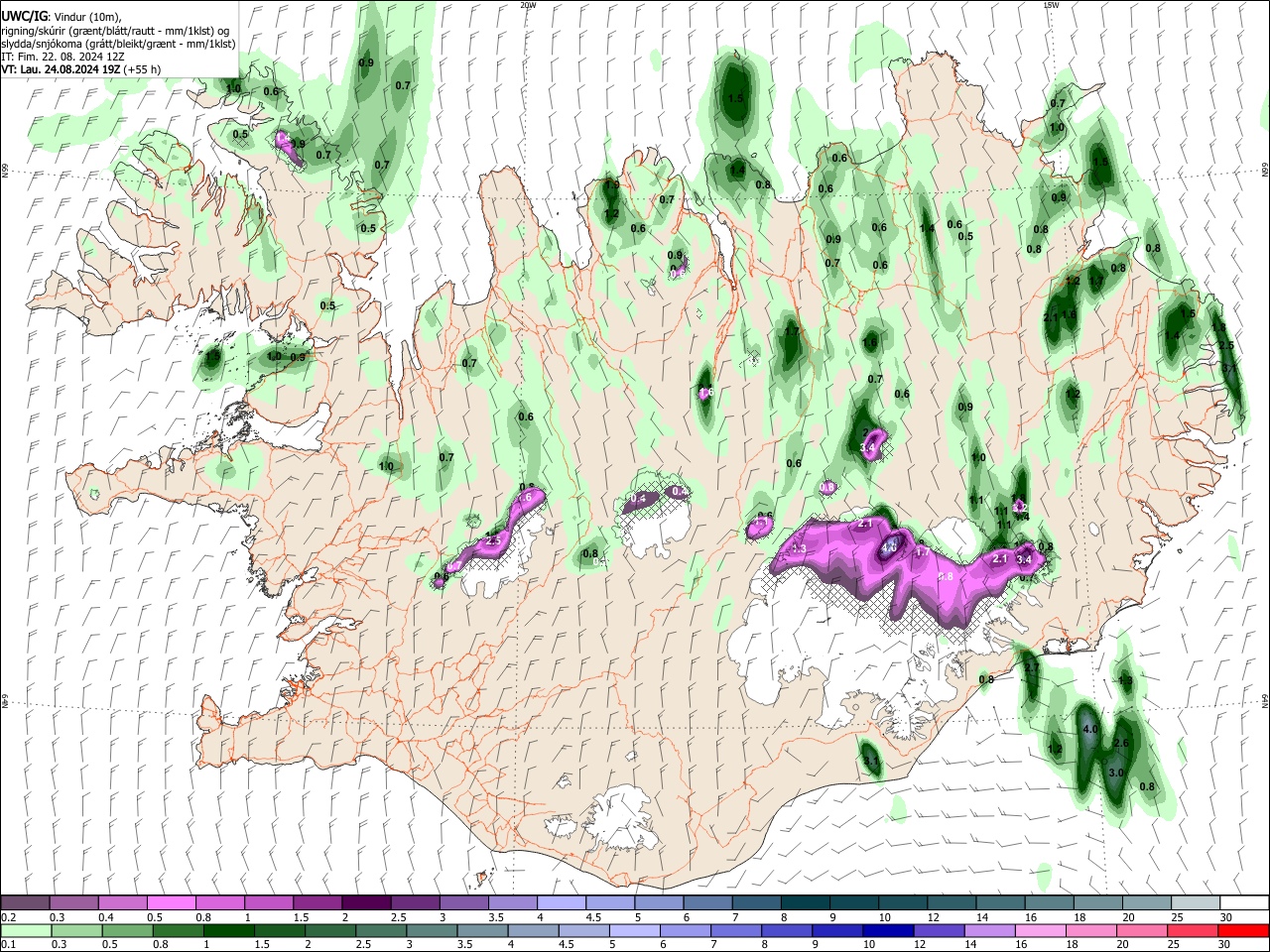
Task: Click the crimson swatch between 25 and 30, bottom scale
Action: (x=1193, y=930)
